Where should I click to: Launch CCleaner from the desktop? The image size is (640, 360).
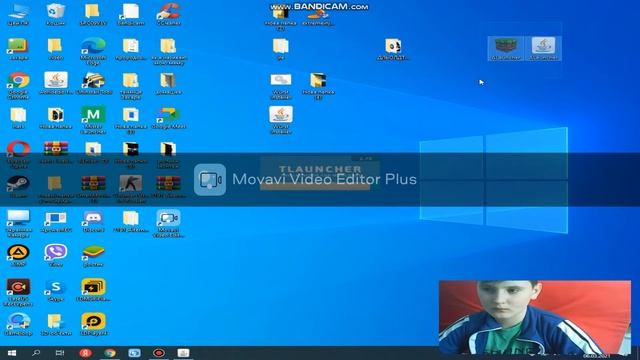click(168, 15)
